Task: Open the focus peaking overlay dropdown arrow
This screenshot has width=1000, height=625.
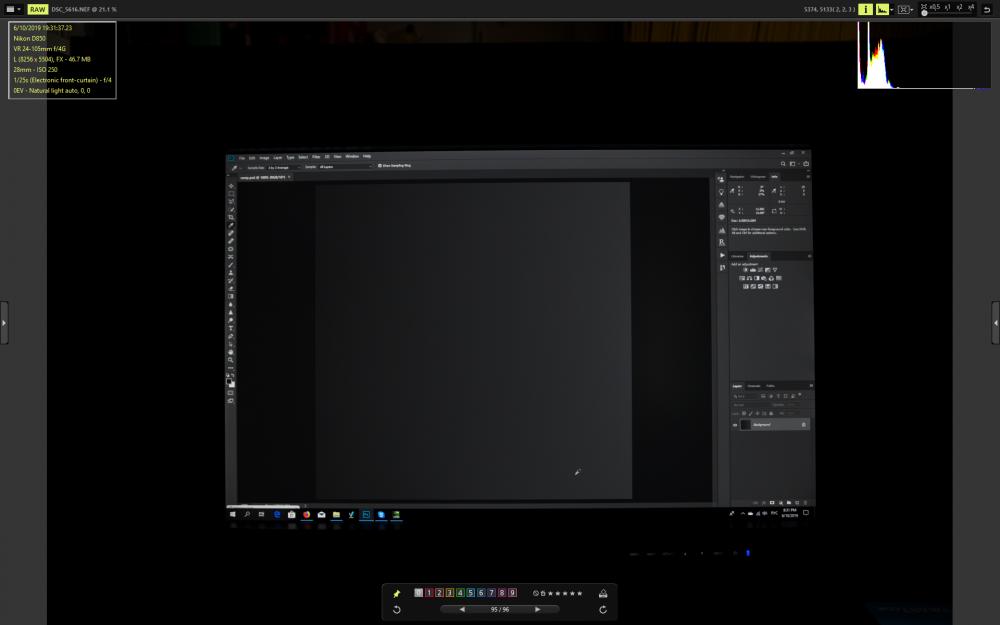Action: pyautogui.click(x=912, y=10)
